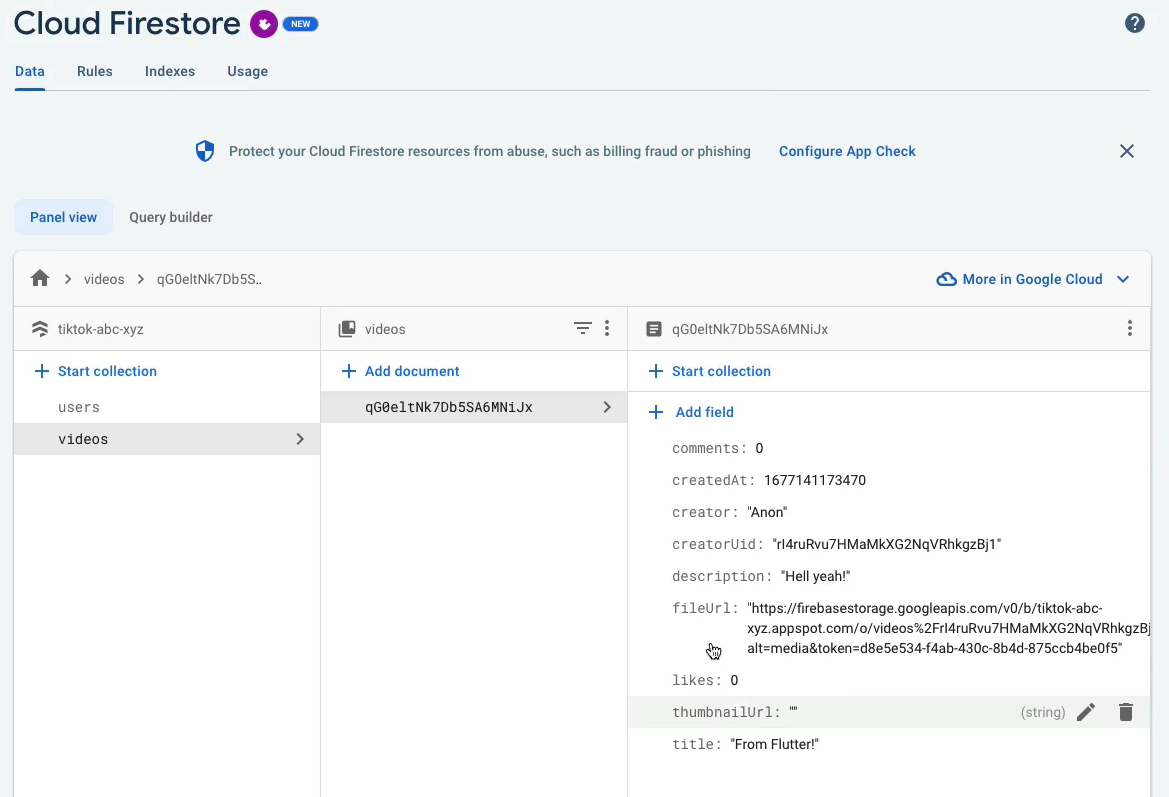Click the thumbnailUrl field name
Image resolution: width=1169 pixels, height=797 pixels.
click(725, 712)
